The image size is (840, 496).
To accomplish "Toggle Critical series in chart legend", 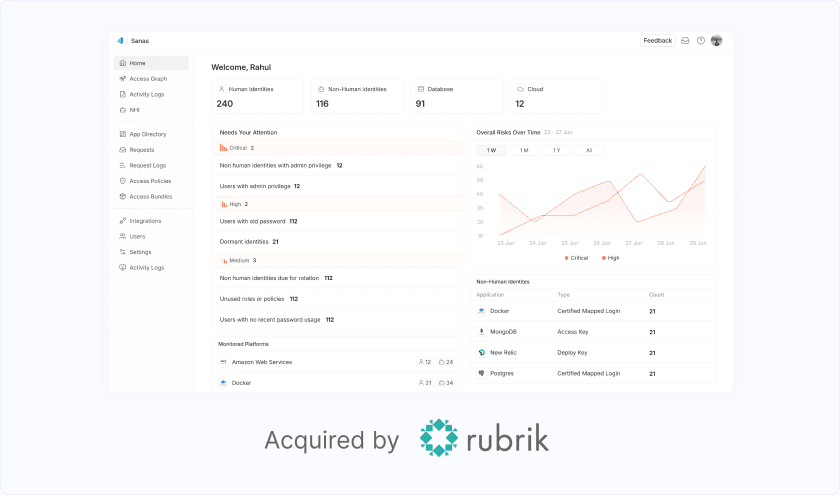I will coord(576,258).
